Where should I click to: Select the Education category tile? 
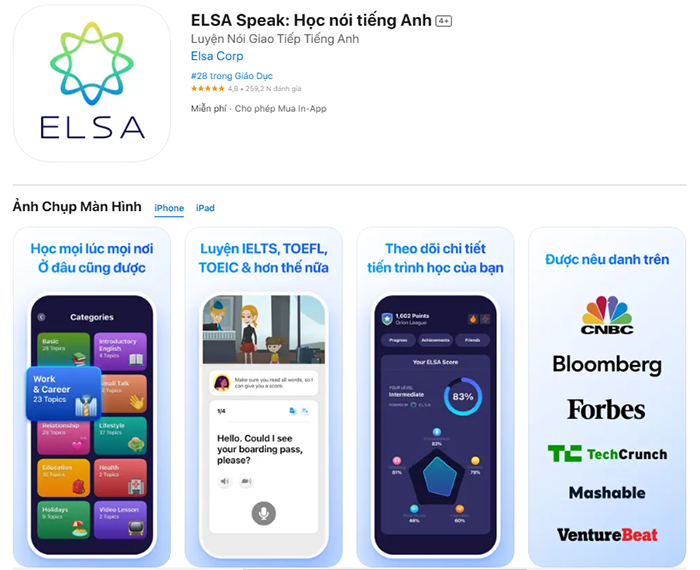pos(63,478)
